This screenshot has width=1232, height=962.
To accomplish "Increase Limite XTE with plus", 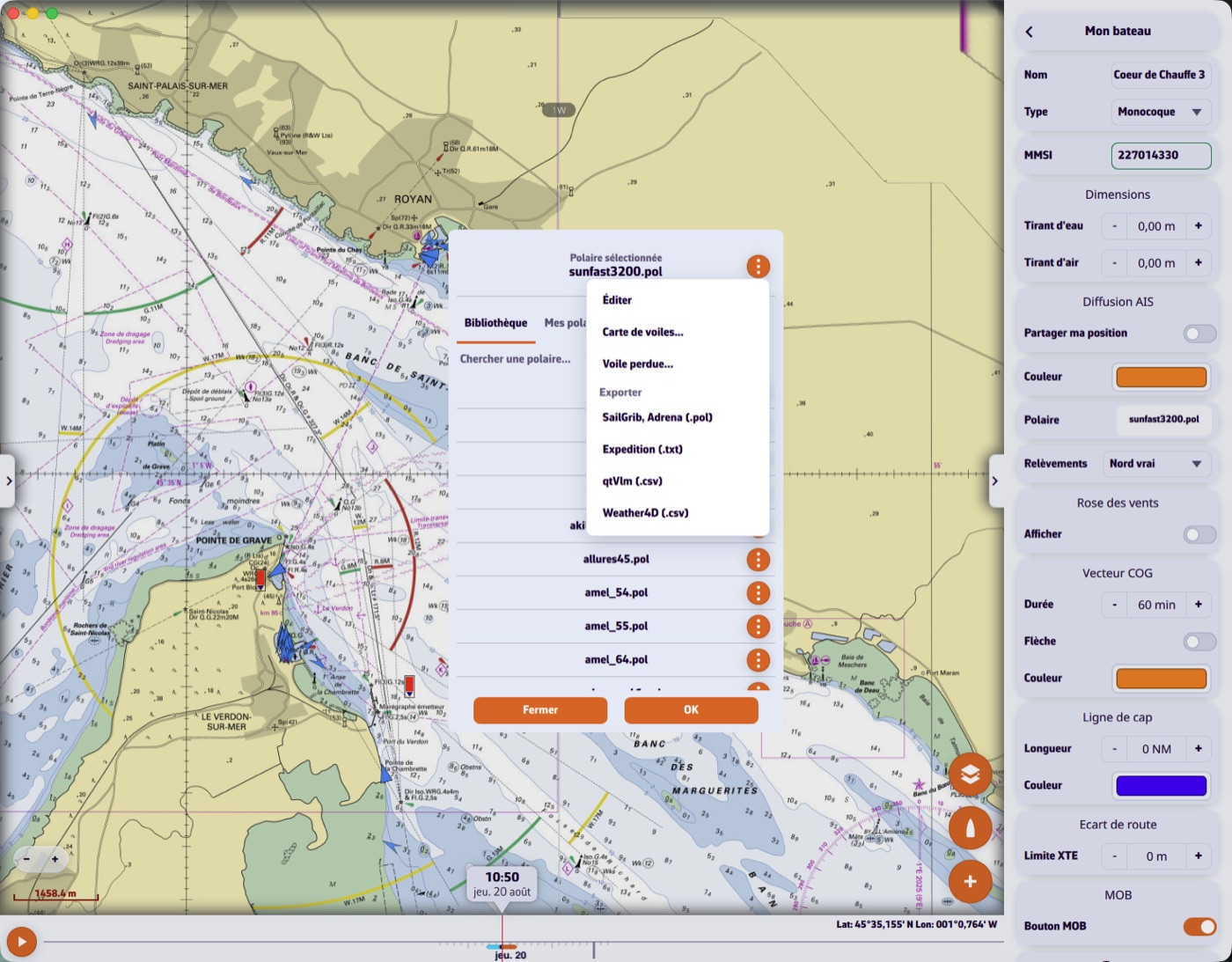I will click(1198, 856).
